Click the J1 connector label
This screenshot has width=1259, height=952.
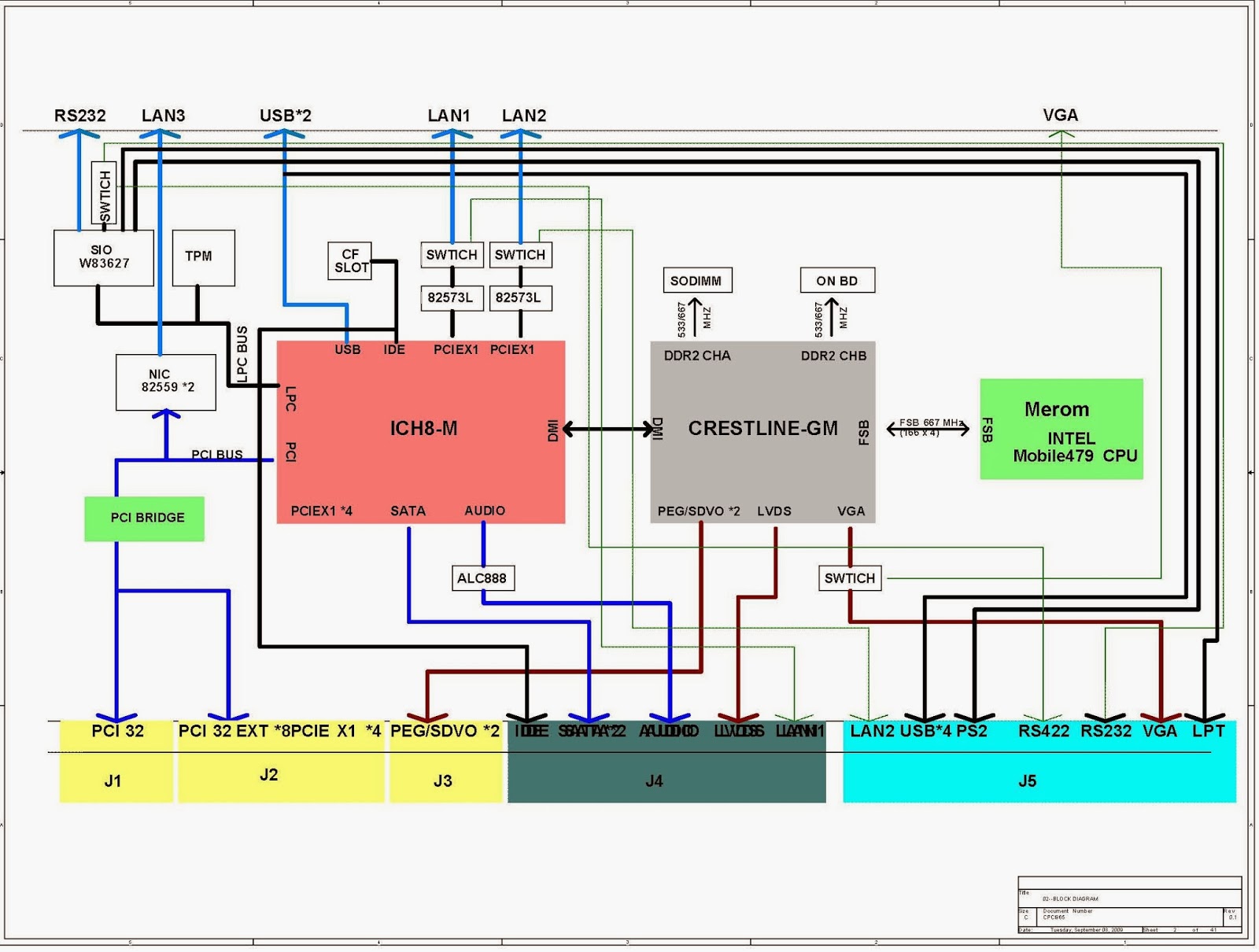113,781
